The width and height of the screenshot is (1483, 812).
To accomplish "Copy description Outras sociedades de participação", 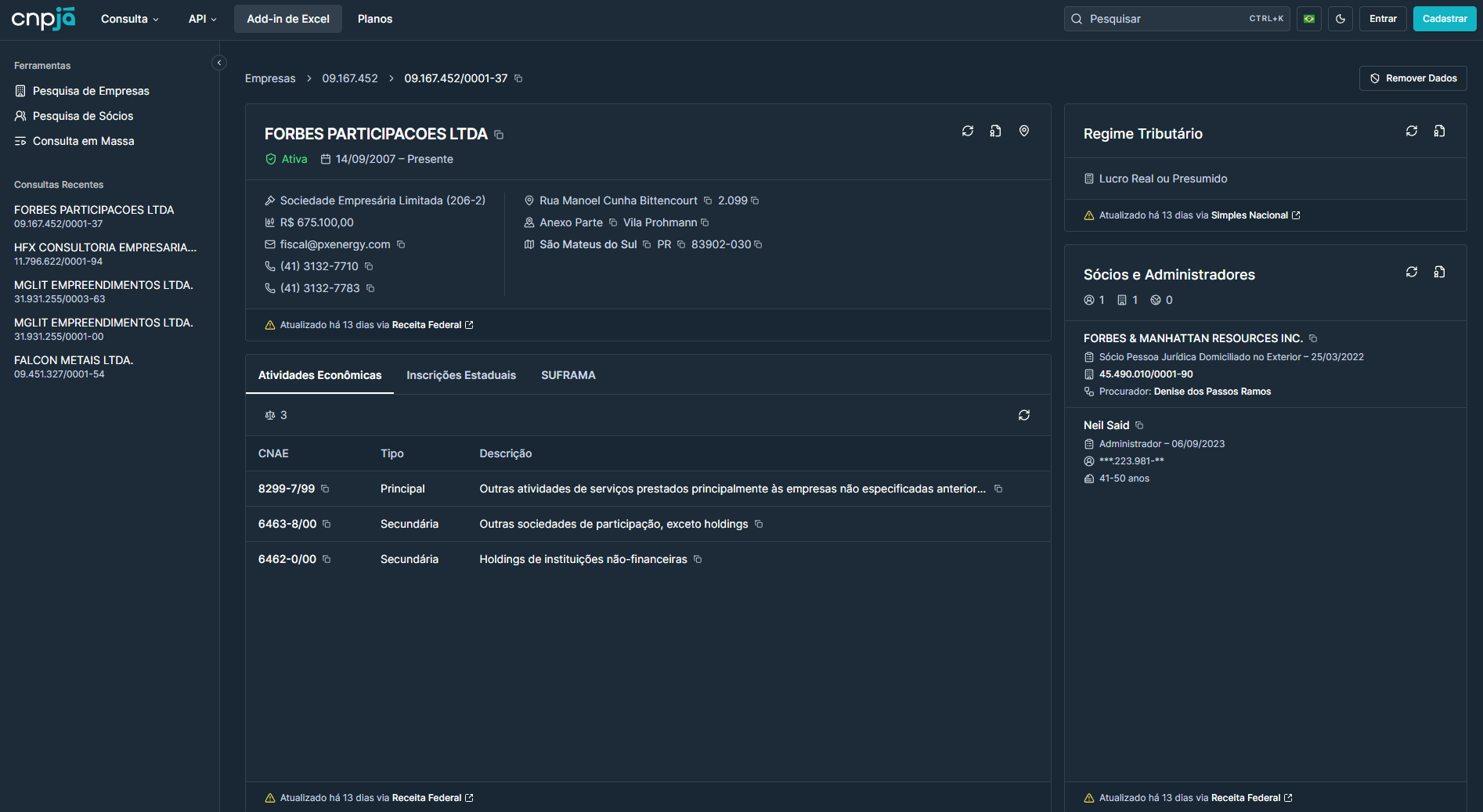I will (x=759, y=524).
